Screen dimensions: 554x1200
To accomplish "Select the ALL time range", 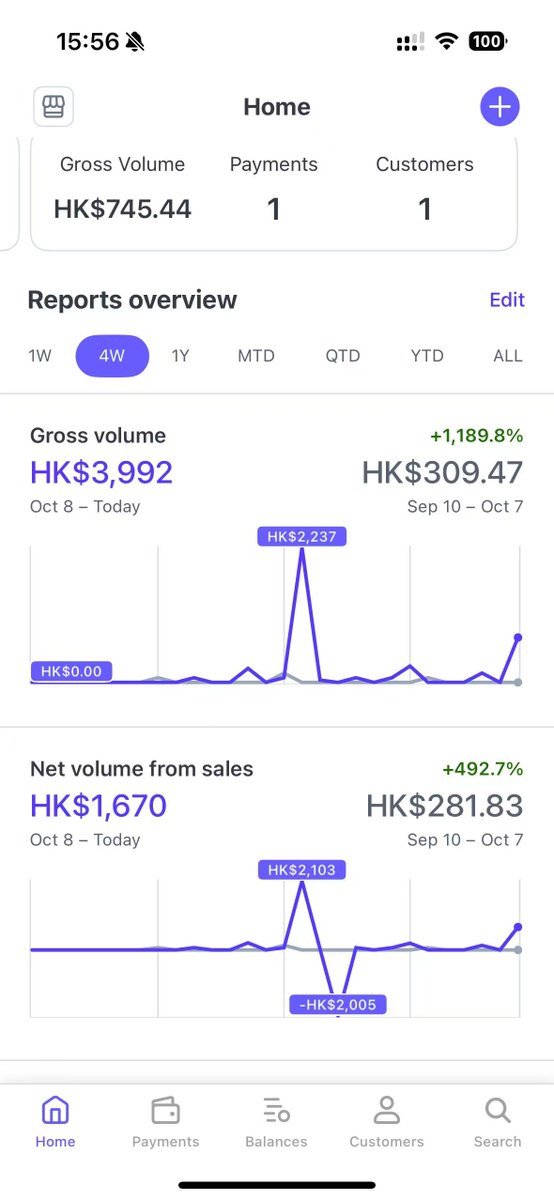I will tap(508, 355).
